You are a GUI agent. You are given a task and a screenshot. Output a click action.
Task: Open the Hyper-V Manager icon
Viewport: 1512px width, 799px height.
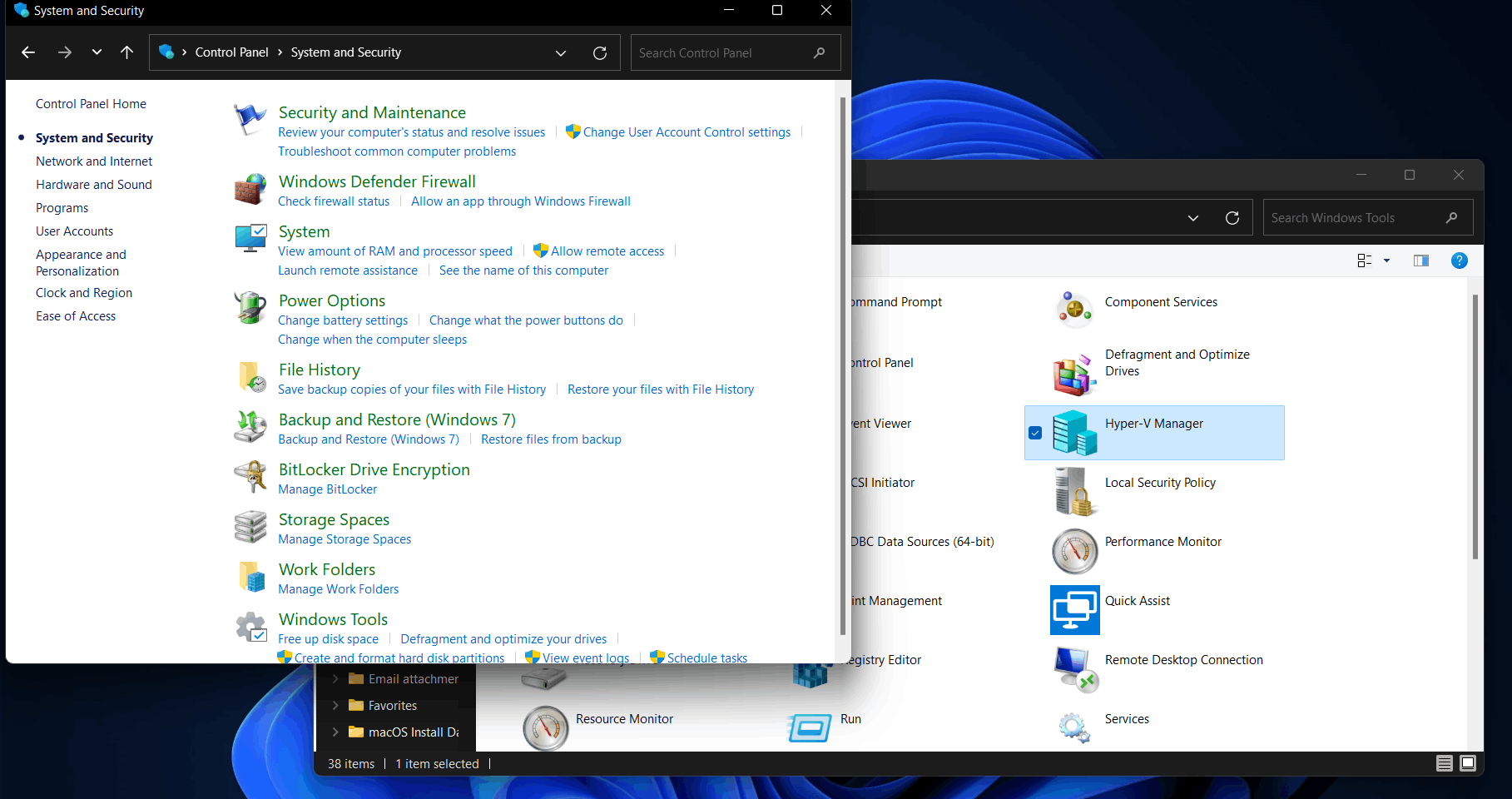tap(1074, 432)
